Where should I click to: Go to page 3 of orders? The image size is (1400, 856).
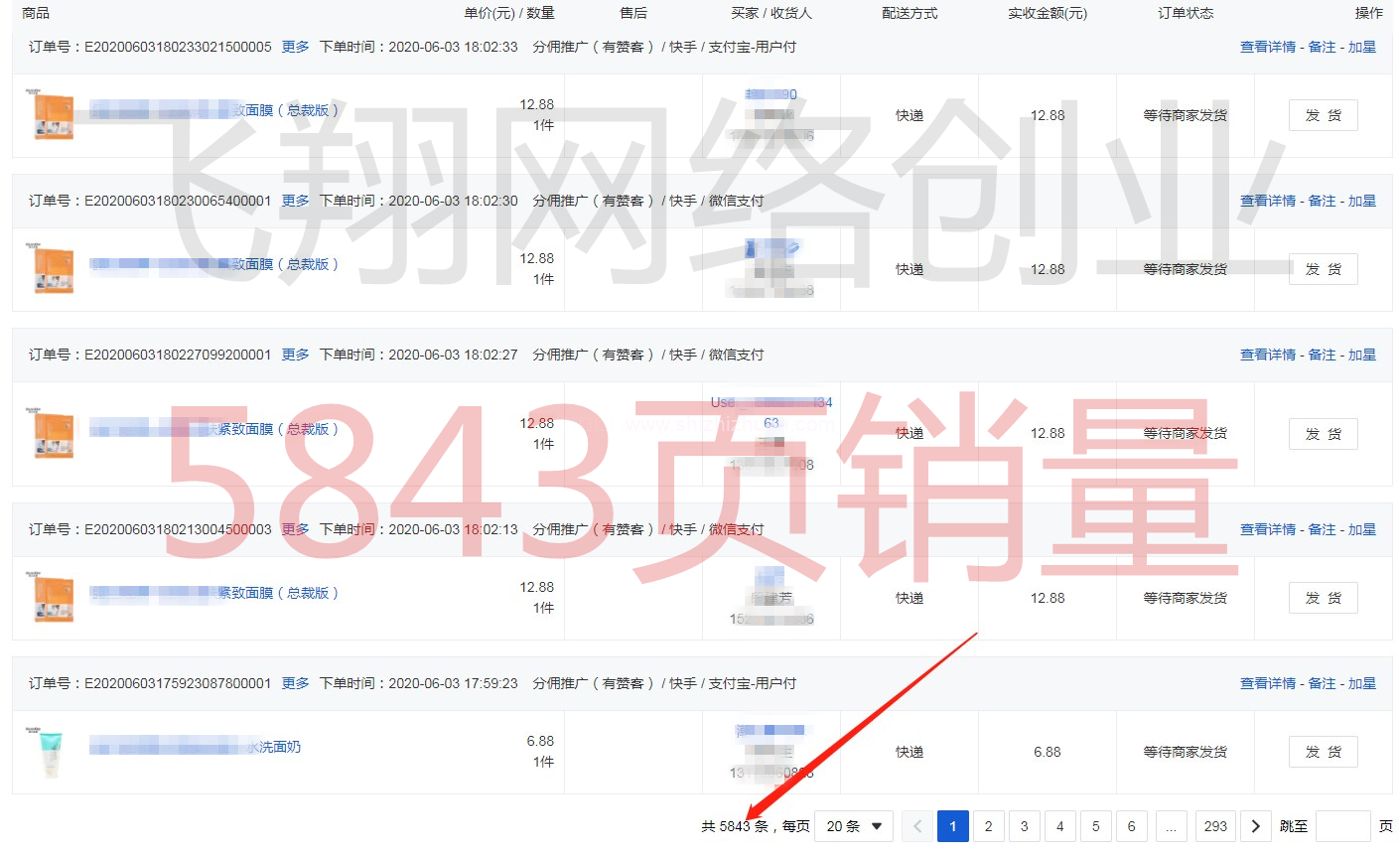tap(1024, 826)
